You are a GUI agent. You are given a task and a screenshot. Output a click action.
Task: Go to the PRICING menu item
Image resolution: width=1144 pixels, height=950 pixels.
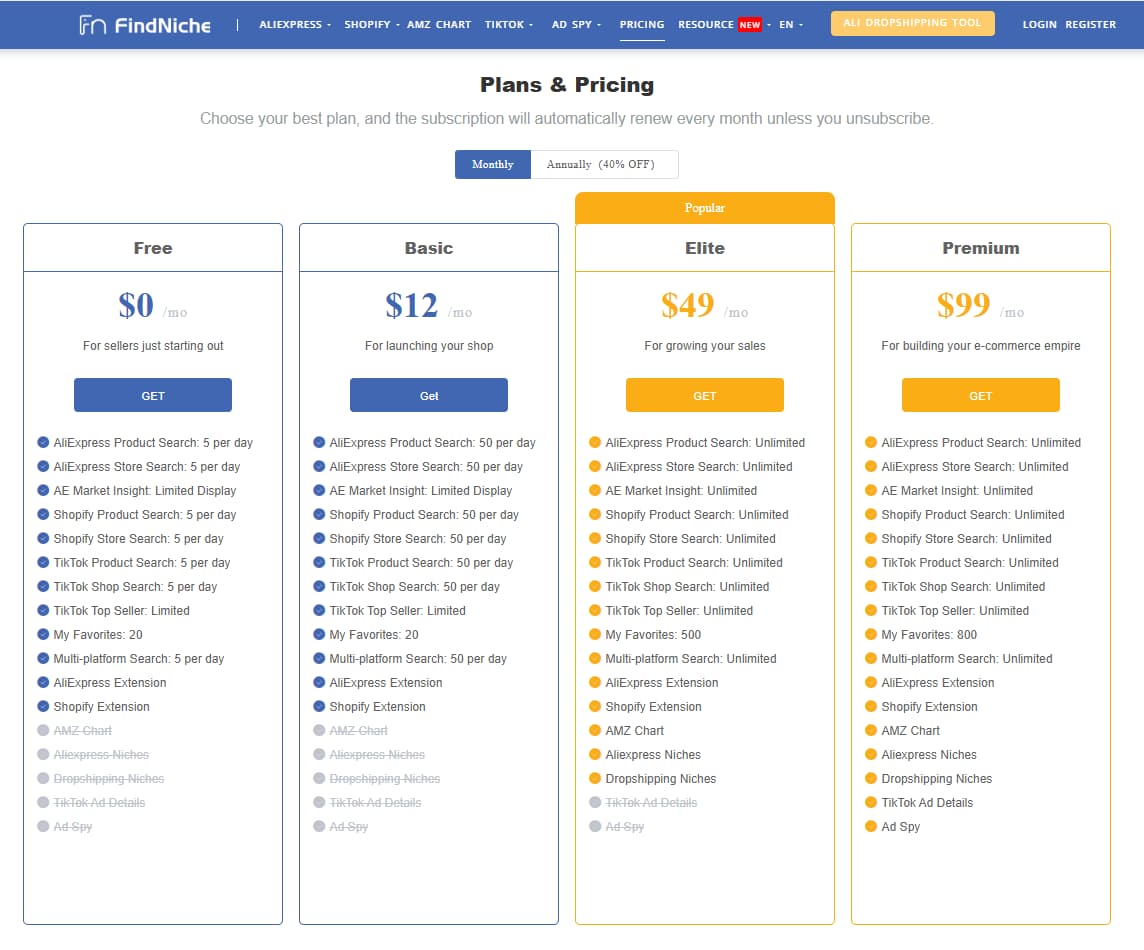(x=642, y=25)
